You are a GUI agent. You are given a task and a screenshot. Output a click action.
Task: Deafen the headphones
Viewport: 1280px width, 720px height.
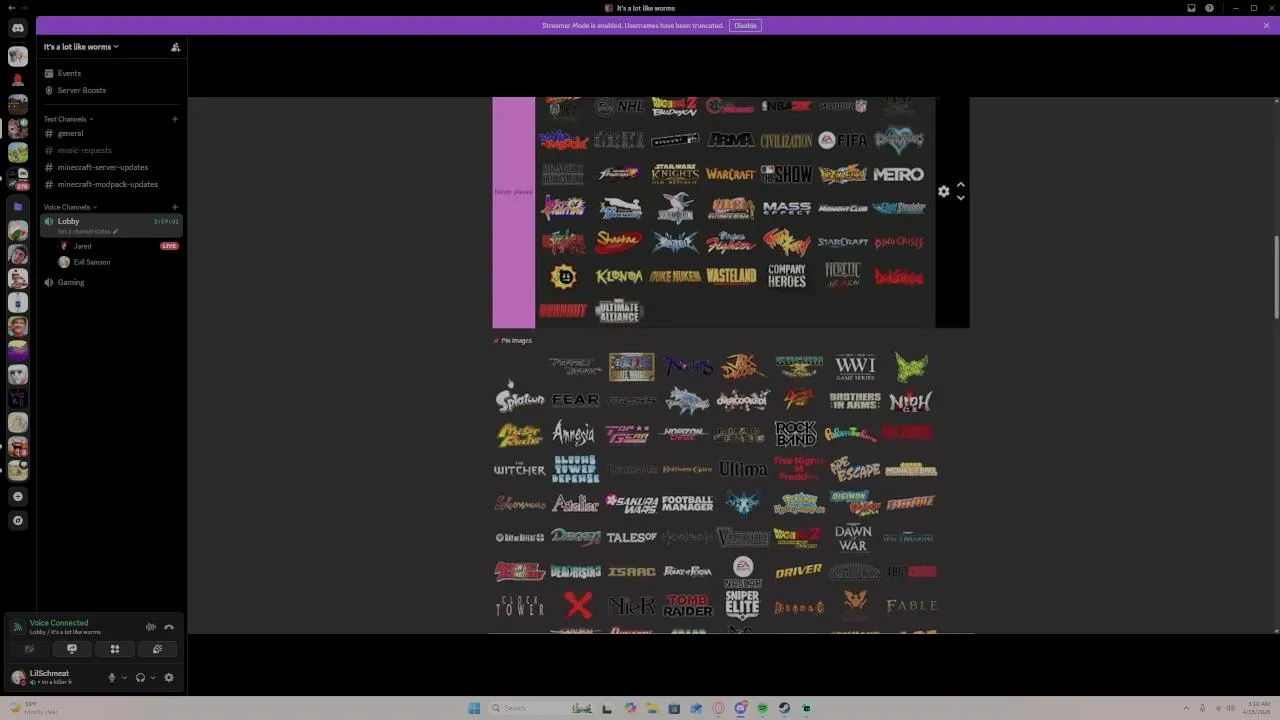click(140, 677)
